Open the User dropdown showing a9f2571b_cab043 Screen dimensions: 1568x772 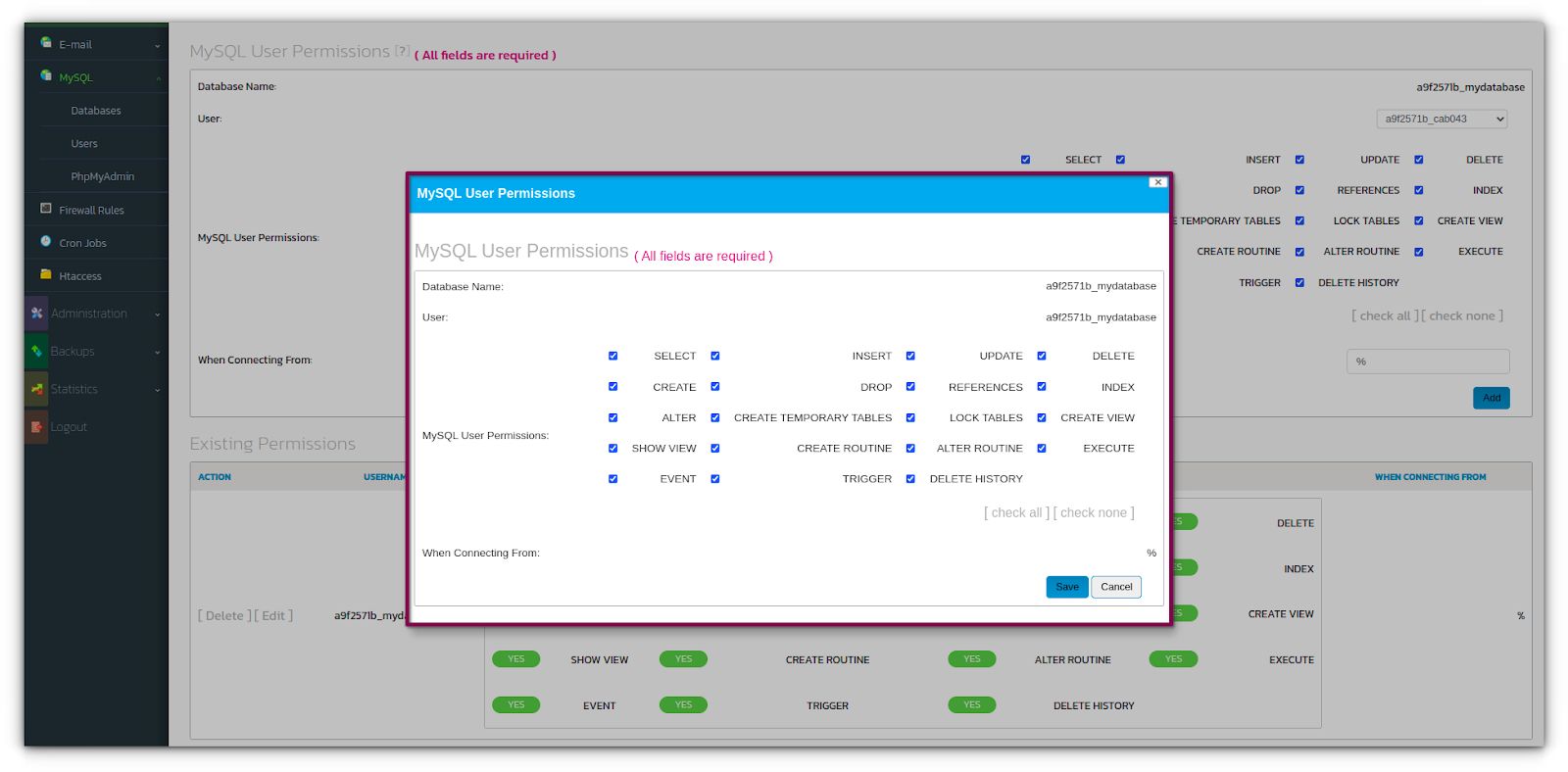click(1442, 119)
